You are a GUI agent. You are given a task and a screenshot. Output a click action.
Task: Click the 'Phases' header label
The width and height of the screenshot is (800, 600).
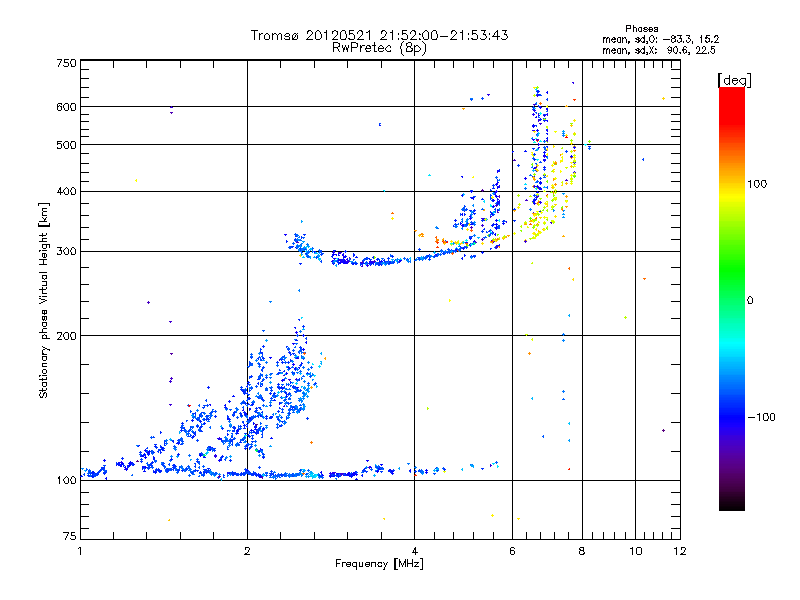[641, 29]
